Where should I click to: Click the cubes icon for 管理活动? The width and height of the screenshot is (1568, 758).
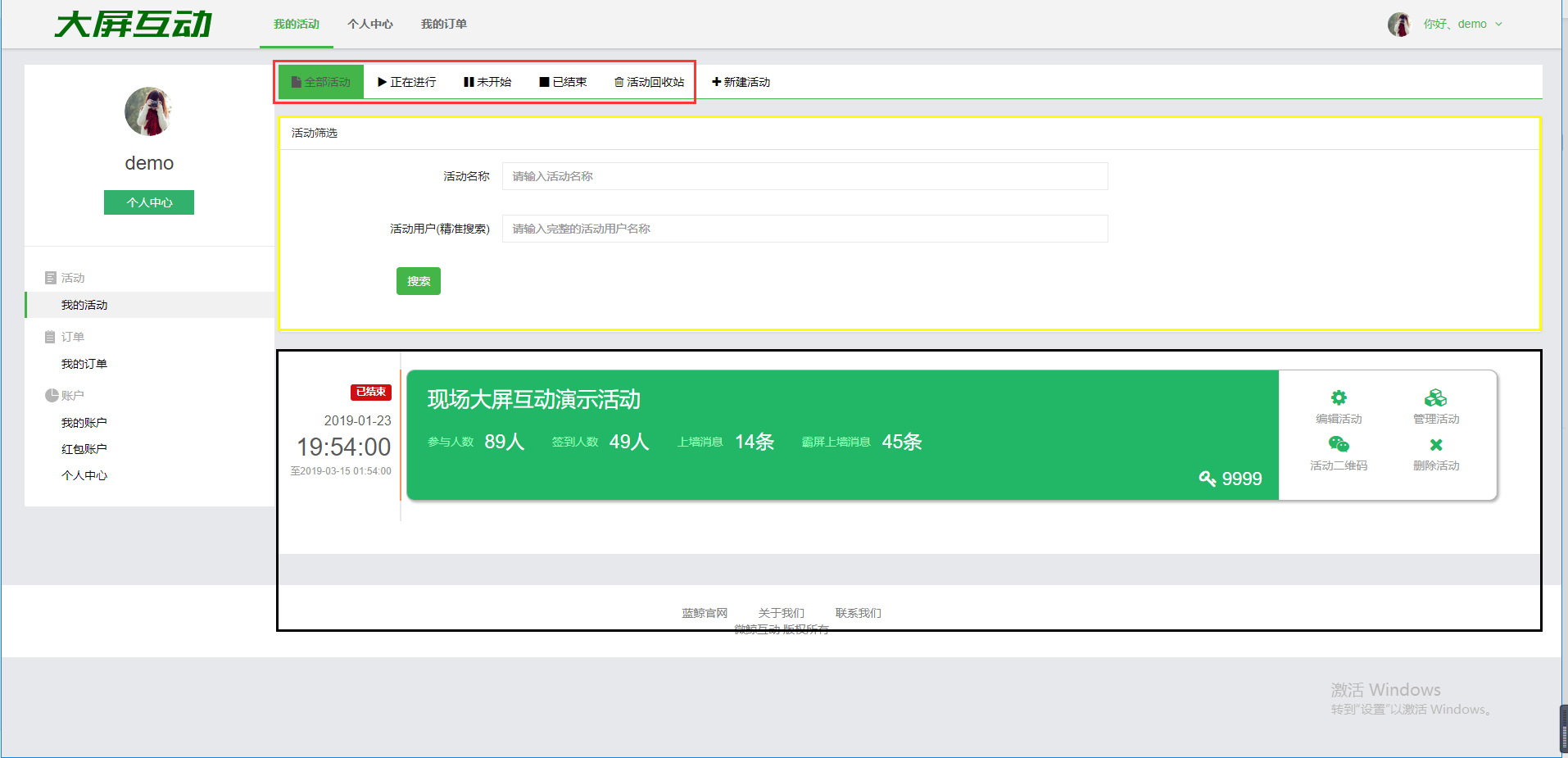[x=1435, y=398]
